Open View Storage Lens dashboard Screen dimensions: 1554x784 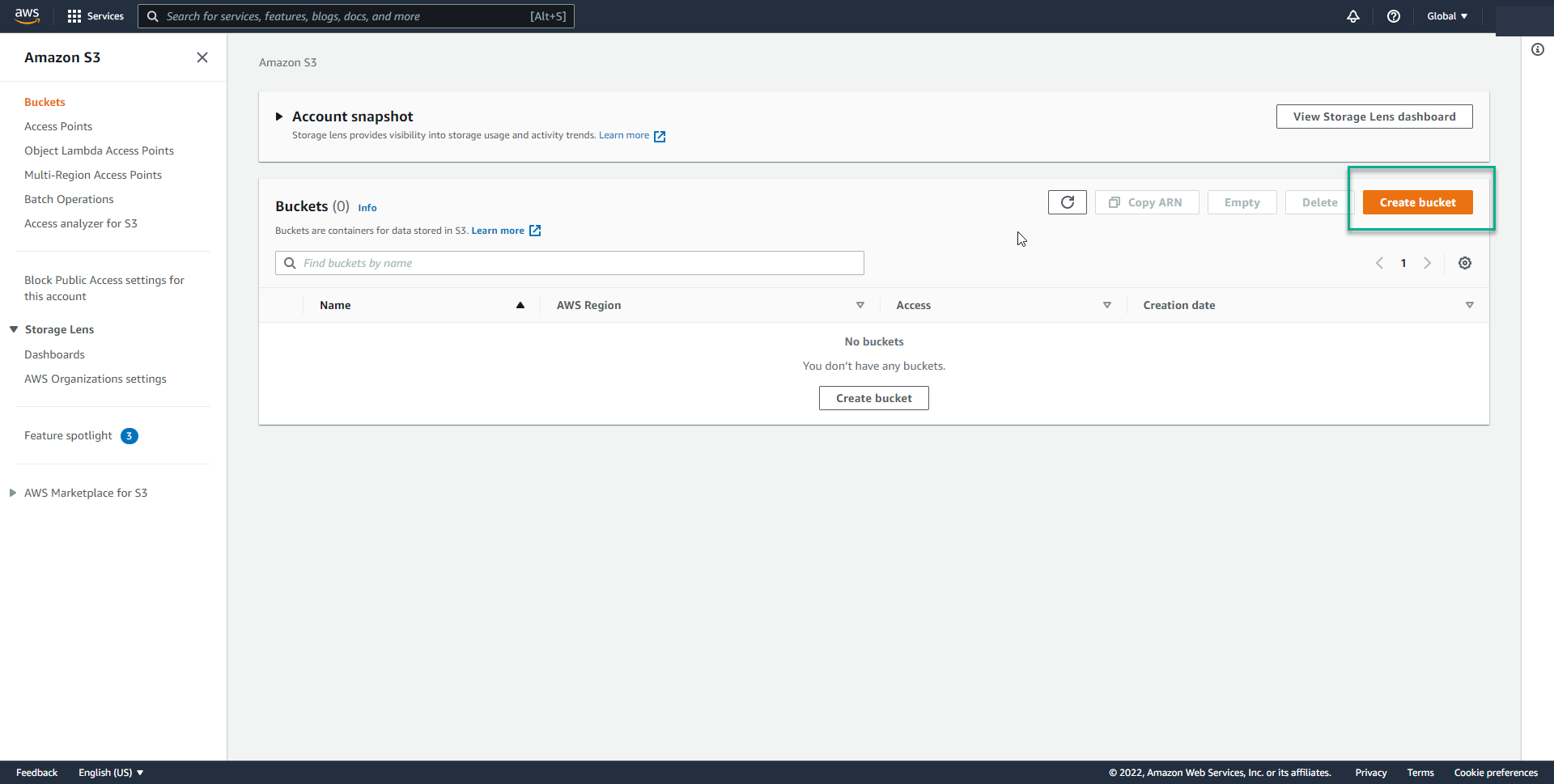coord(1374,117)
